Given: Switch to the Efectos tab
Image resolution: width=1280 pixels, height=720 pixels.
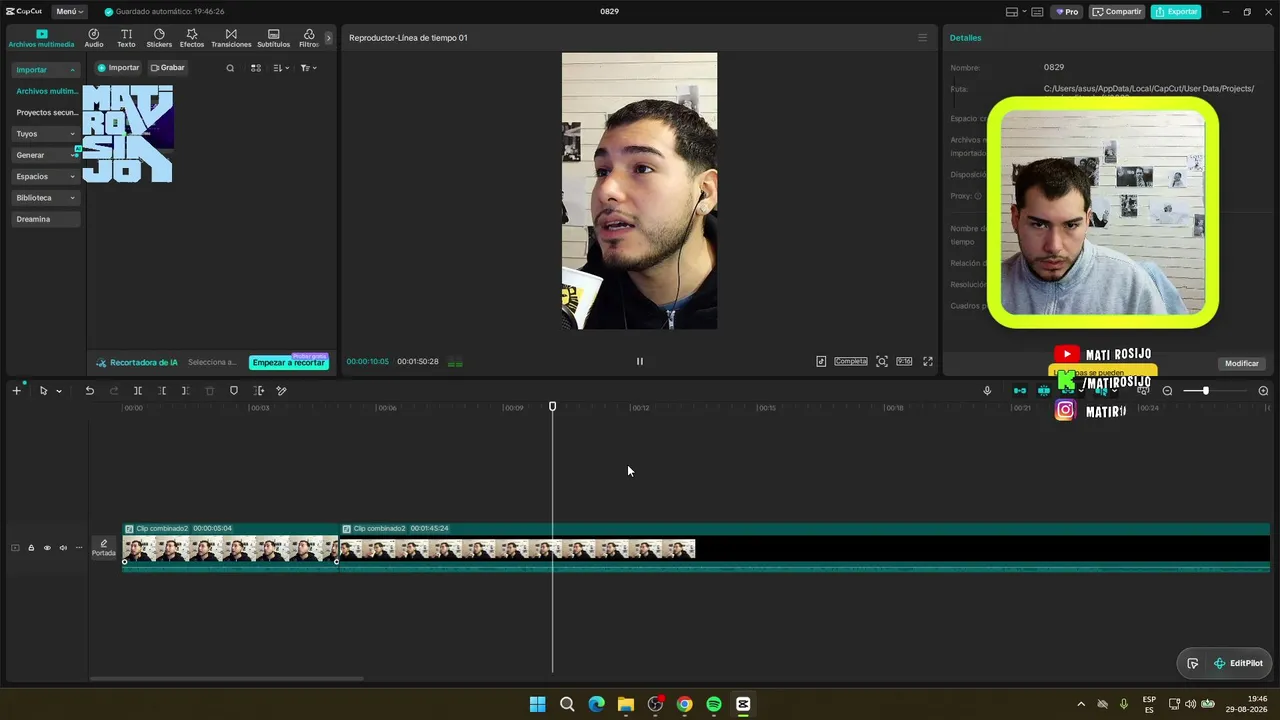Looking at the screenshot, I should 192,38.
